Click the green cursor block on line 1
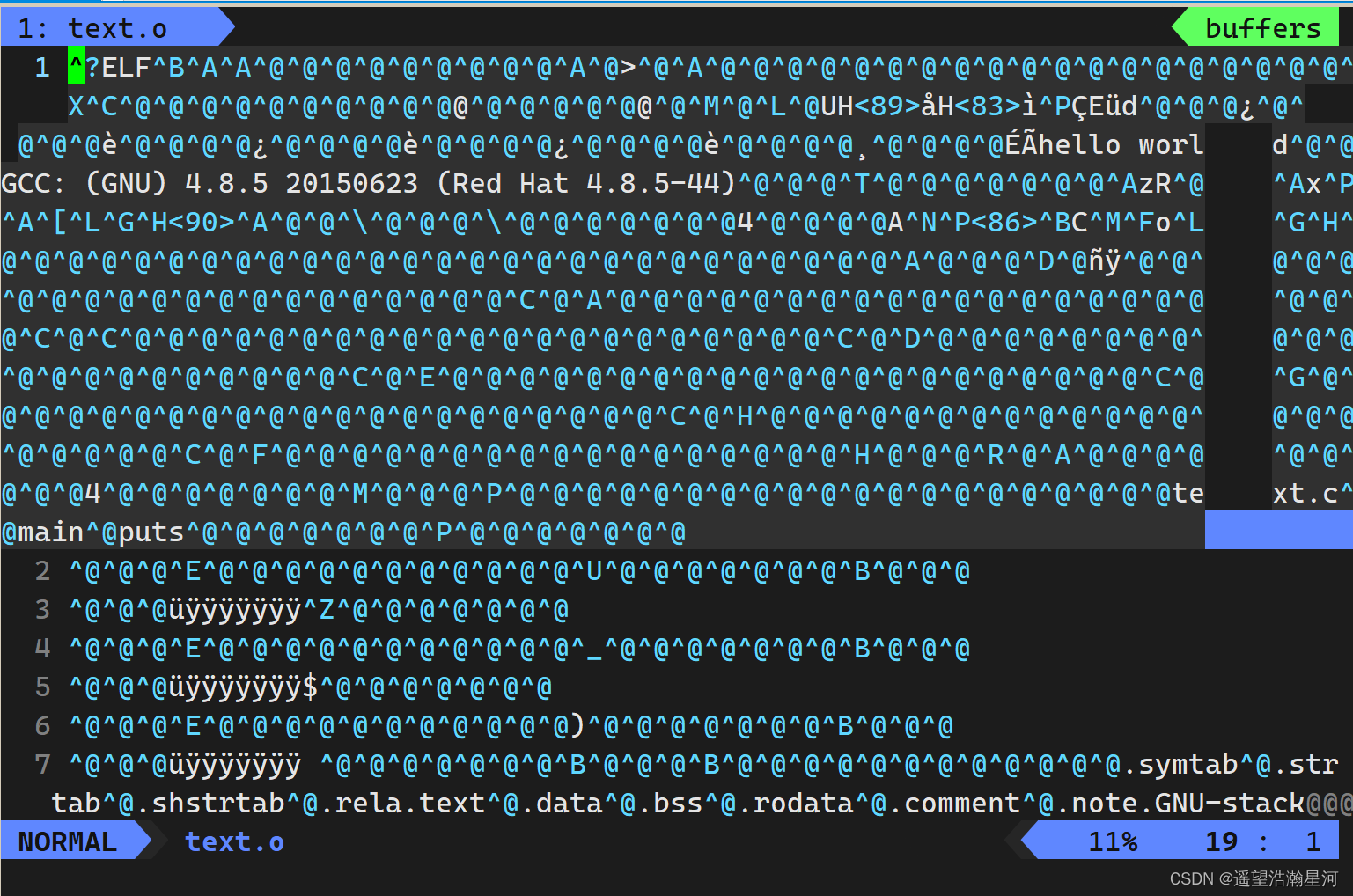This screenshot has height=896, width=1353. (x=77, y=67)
